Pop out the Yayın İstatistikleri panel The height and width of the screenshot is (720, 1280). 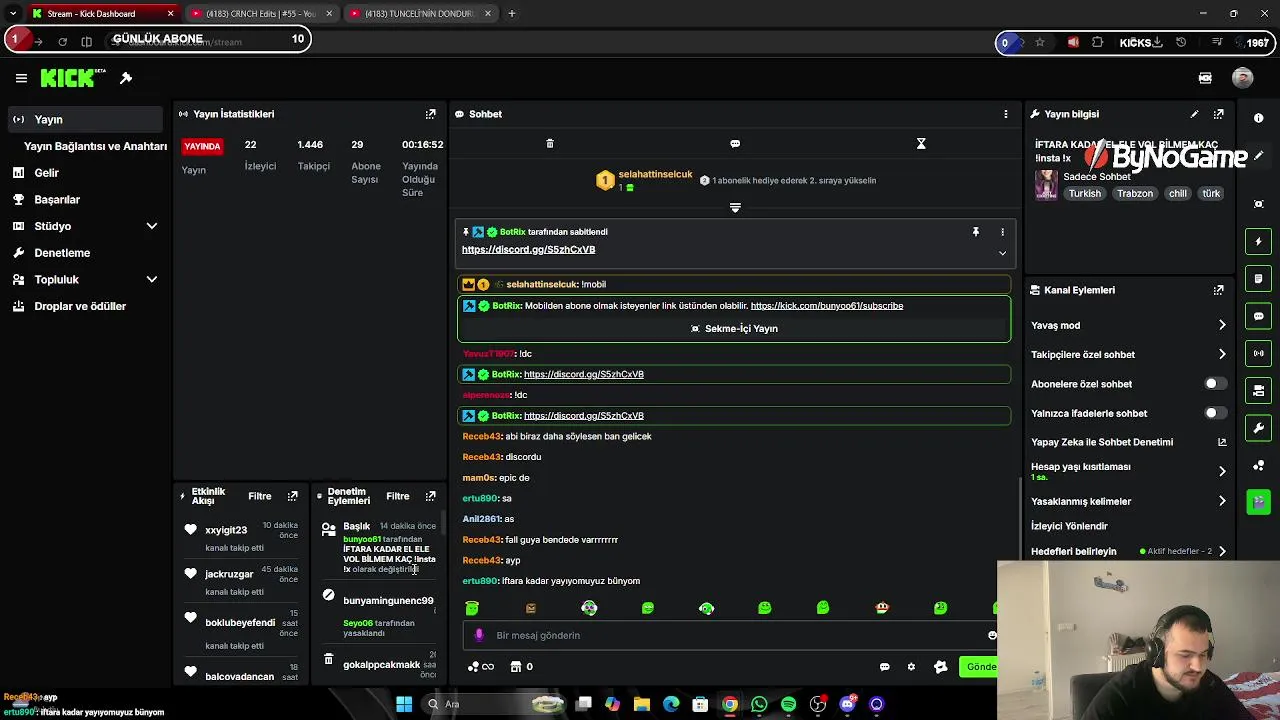click(x=430, y=114)
